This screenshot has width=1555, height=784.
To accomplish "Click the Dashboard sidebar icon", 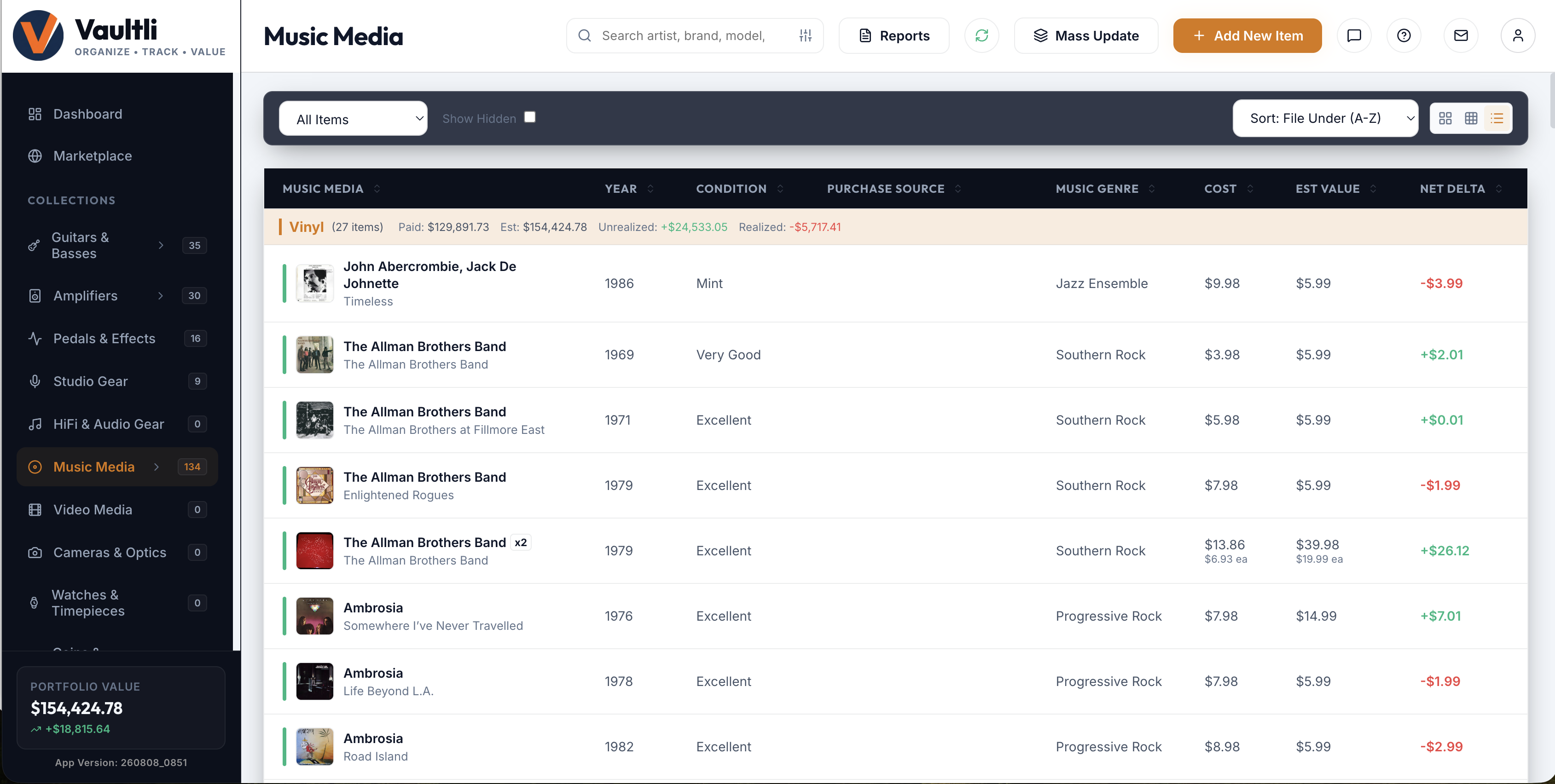I will (x=35, y=114).
